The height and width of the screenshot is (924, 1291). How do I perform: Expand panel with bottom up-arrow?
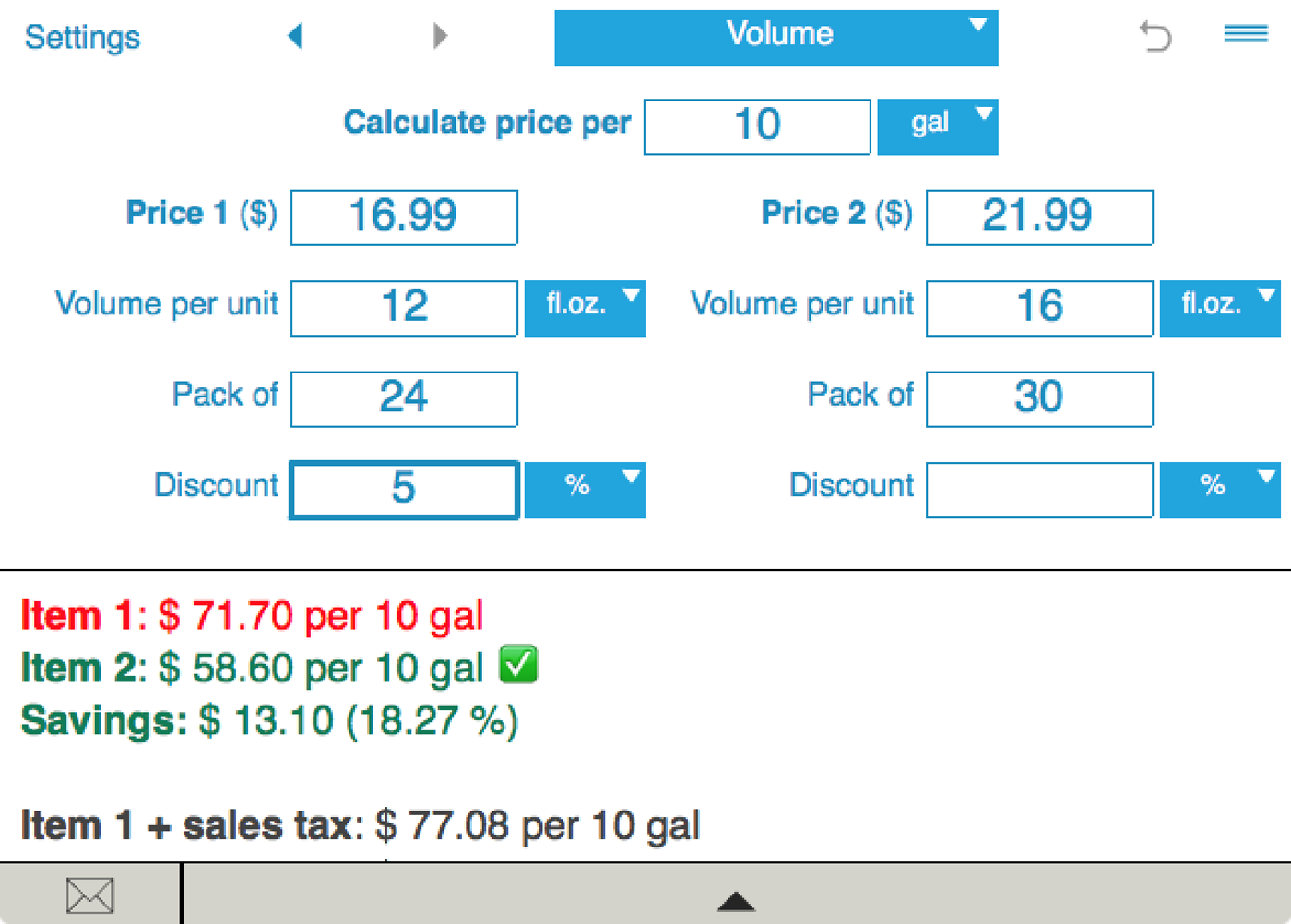click(736, 901)
